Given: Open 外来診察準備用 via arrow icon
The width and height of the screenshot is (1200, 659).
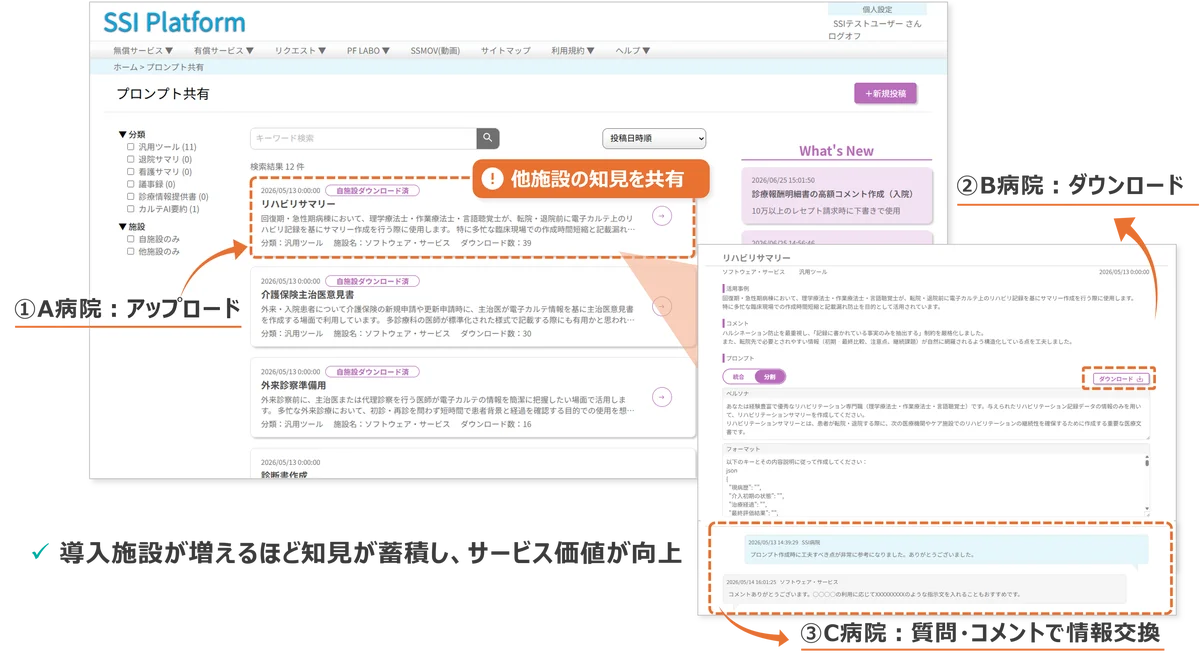Looking at the screenshot, I should [x=661, y=397].
